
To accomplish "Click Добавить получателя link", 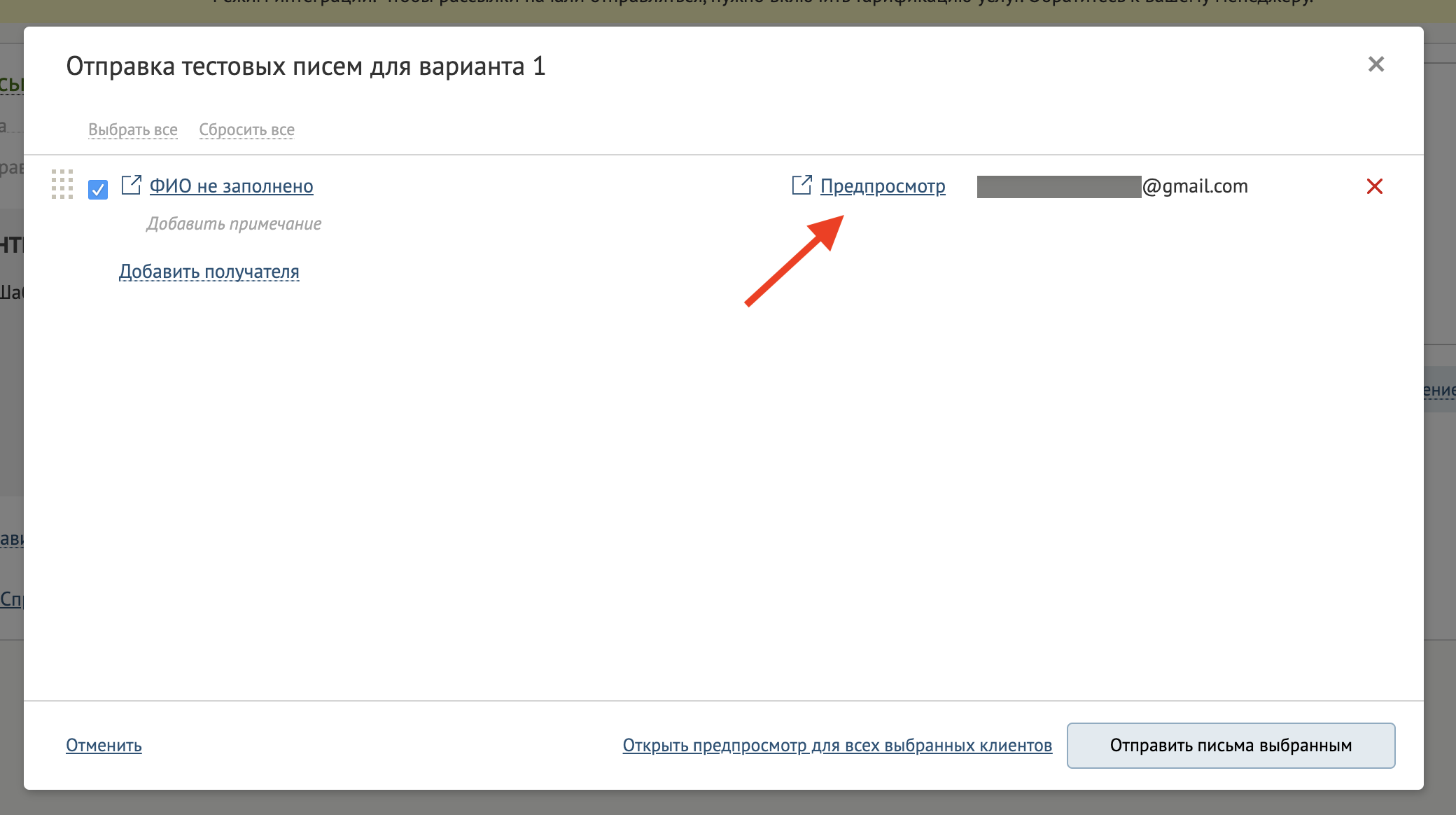I will pyautogui.click(x=209, y=272).
